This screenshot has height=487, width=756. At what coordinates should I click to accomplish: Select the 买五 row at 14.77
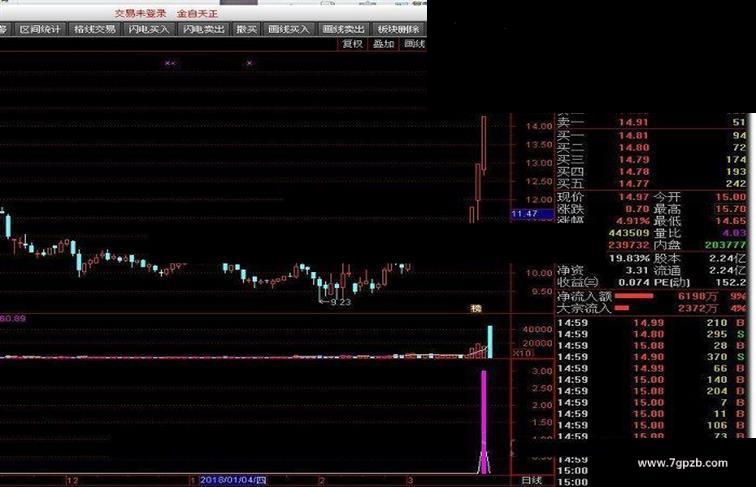651,184
